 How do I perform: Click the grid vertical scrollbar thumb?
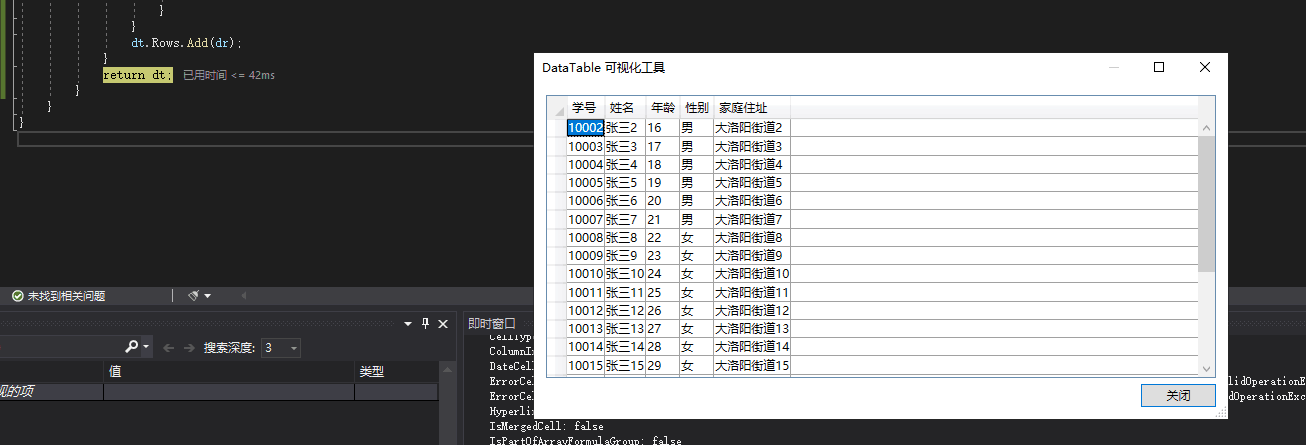[x=1206, y=204]
